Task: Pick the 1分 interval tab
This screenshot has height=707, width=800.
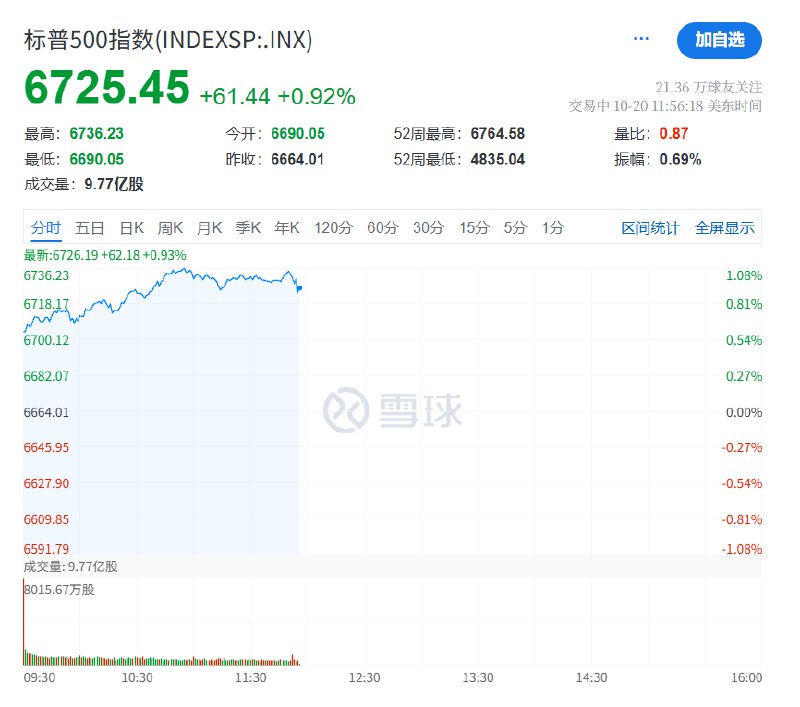Action: coord(553,228)
